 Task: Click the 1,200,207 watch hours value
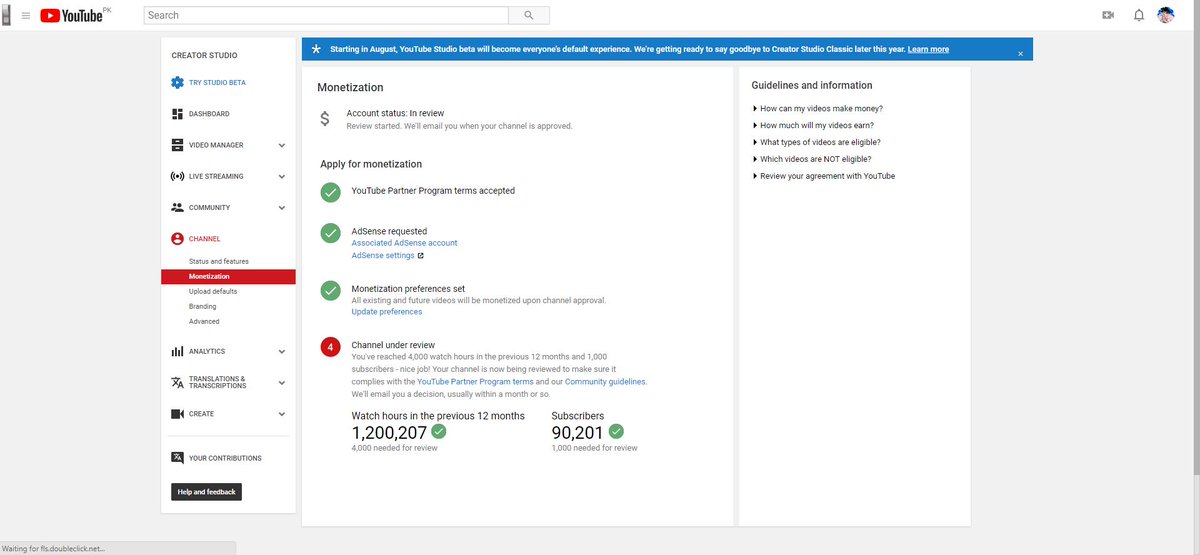[389, 433]
